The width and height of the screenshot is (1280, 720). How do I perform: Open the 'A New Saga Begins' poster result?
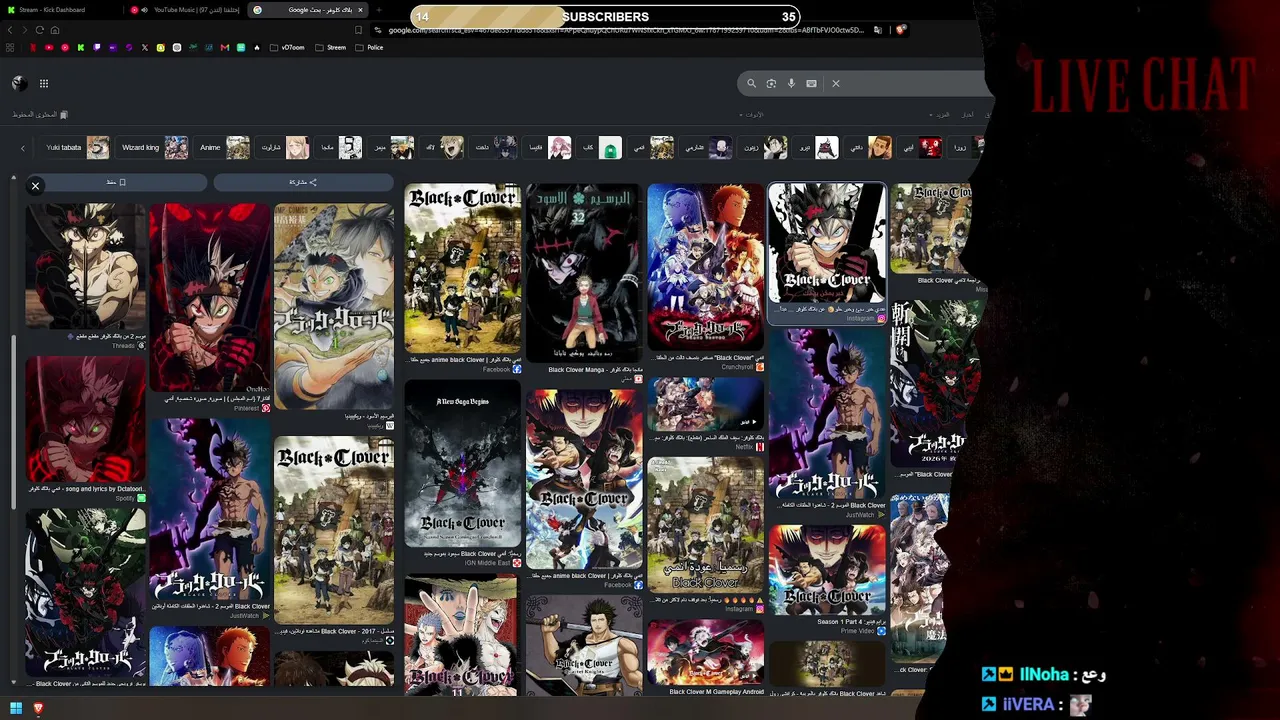[462, 463]
